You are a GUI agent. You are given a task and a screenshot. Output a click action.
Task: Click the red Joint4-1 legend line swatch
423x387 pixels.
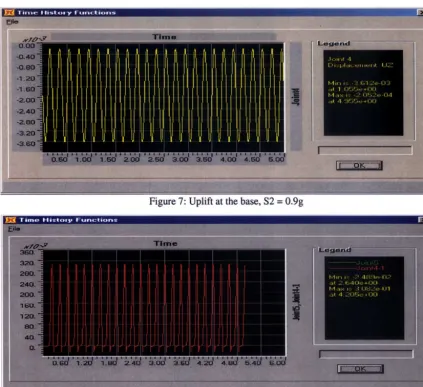click(x=342, y=268)
